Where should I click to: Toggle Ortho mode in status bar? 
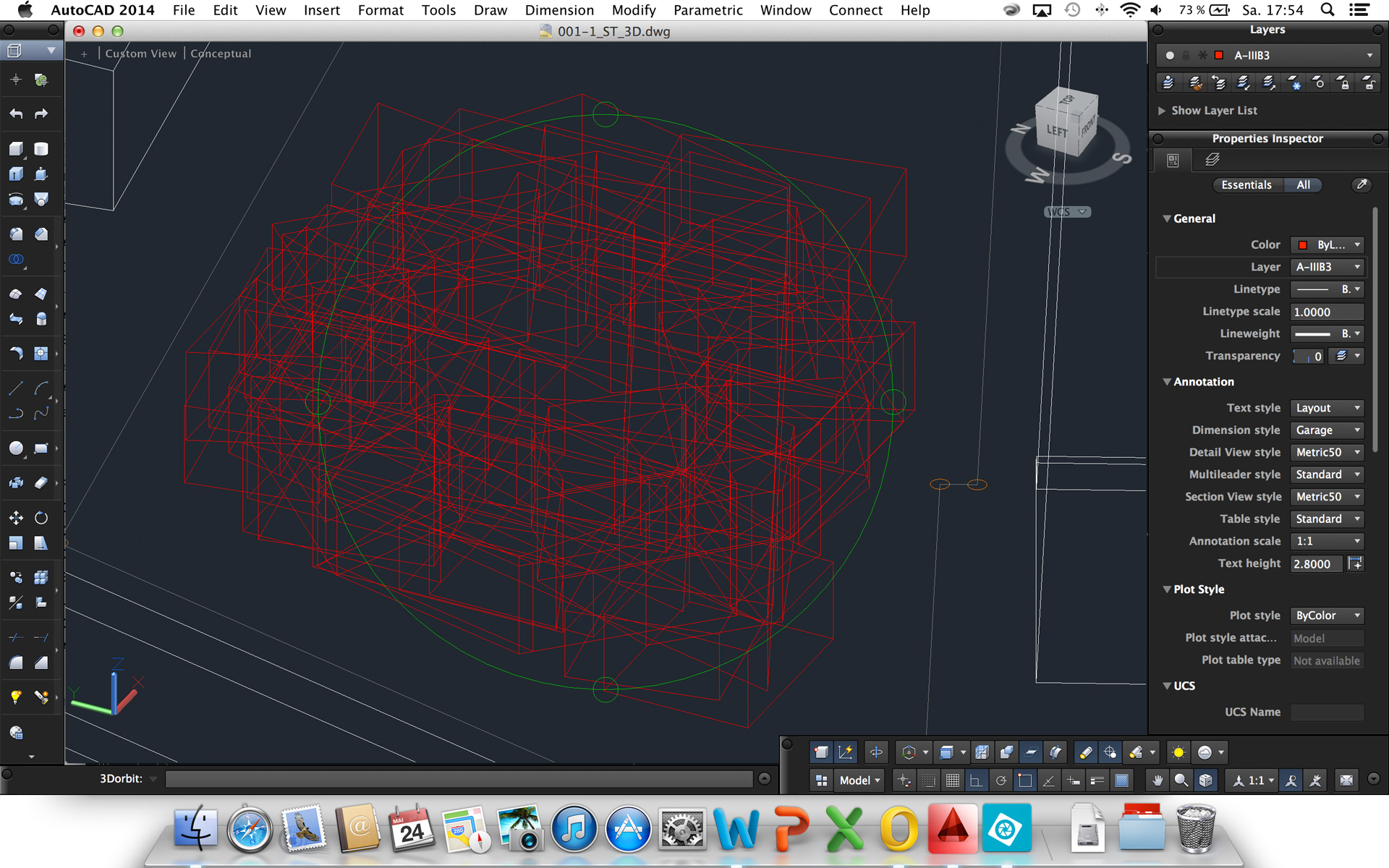pos(976,780)
